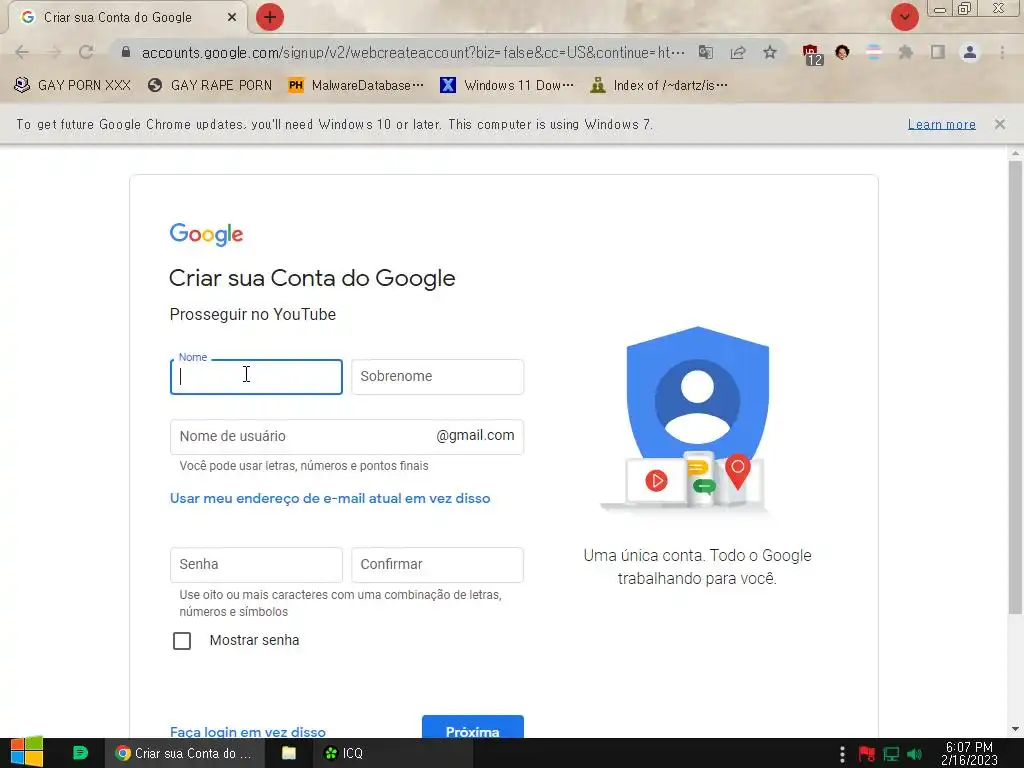Open the red flag Action Center icon
Viewport: 1024px width, 768px height.
coord(867,754)
